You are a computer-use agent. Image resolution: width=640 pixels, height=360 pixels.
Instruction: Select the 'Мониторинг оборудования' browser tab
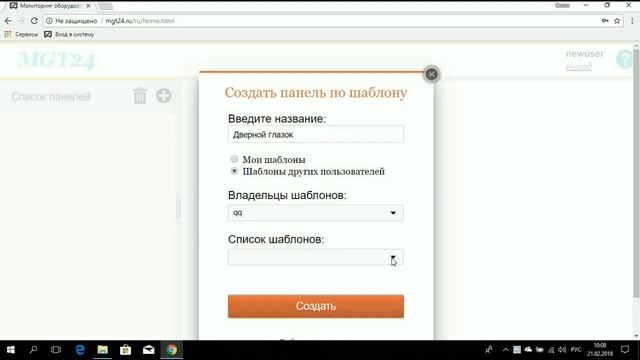click(x=49, y=6)
